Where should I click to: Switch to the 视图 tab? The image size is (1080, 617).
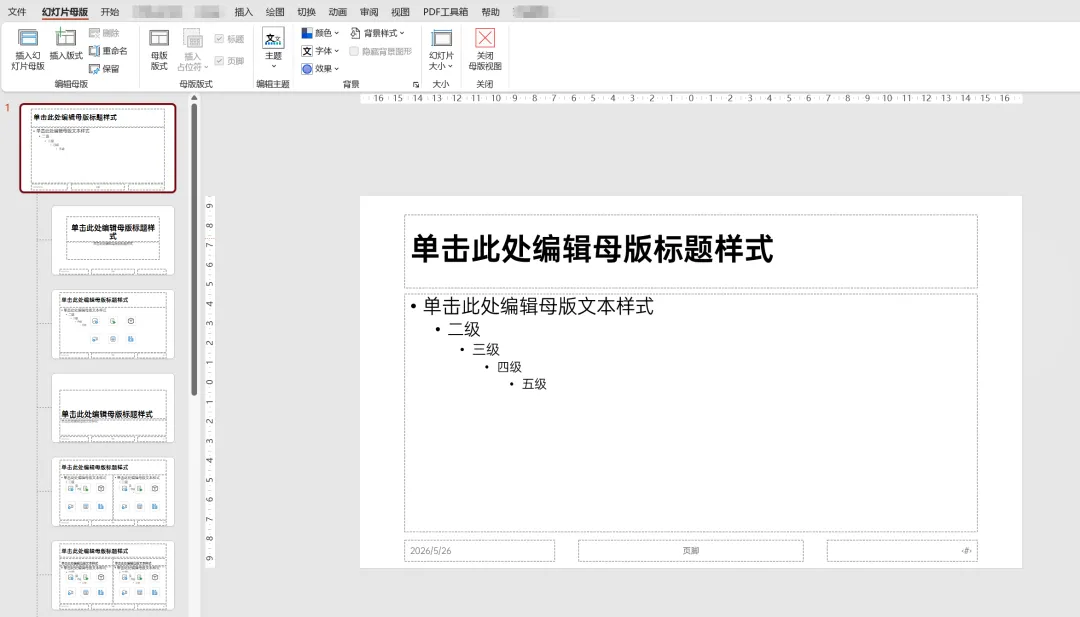(x=400, y=12)
